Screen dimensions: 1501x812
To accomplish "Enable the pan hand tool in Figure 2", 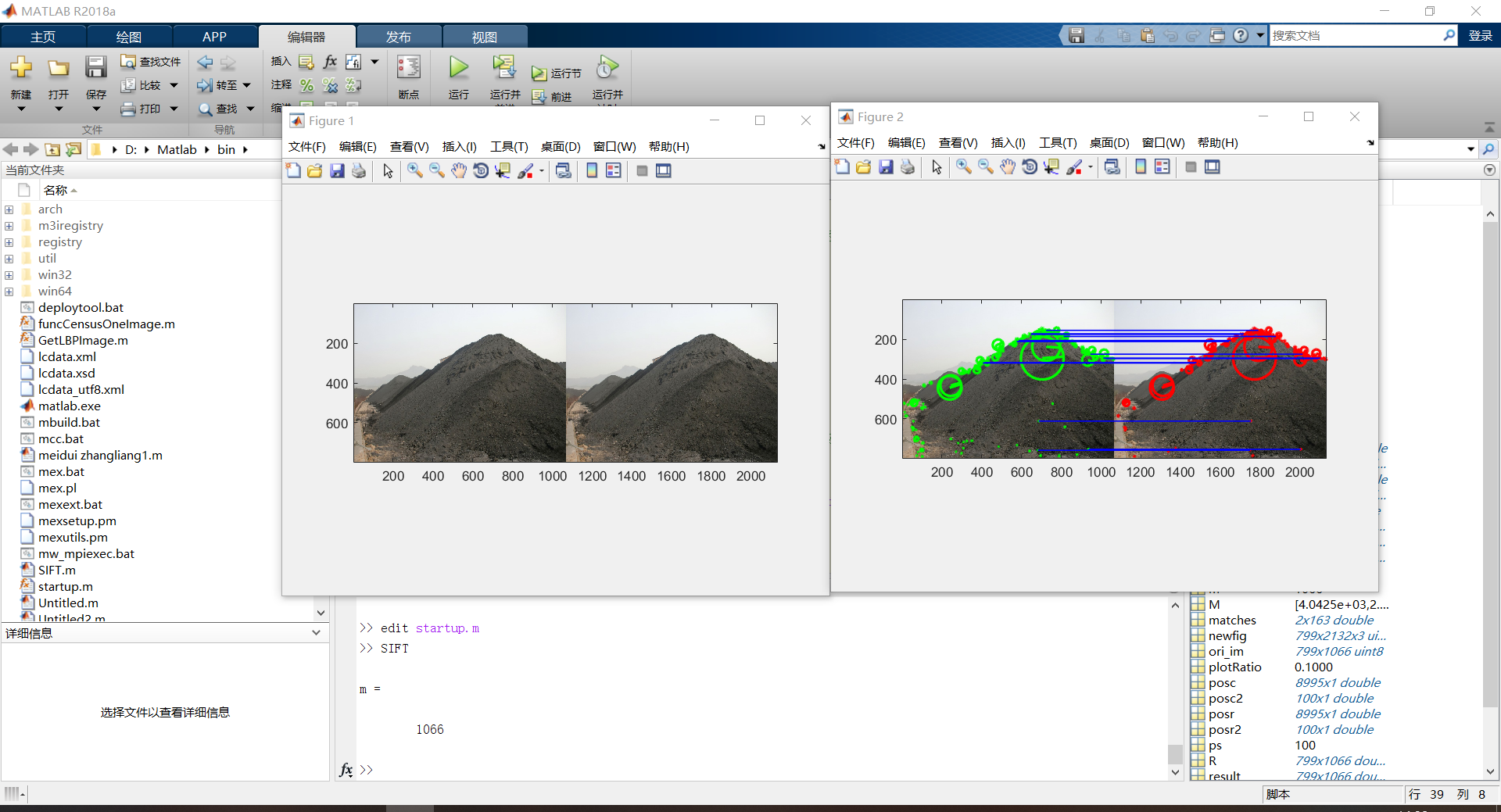I will click(x=1007, y=166).
